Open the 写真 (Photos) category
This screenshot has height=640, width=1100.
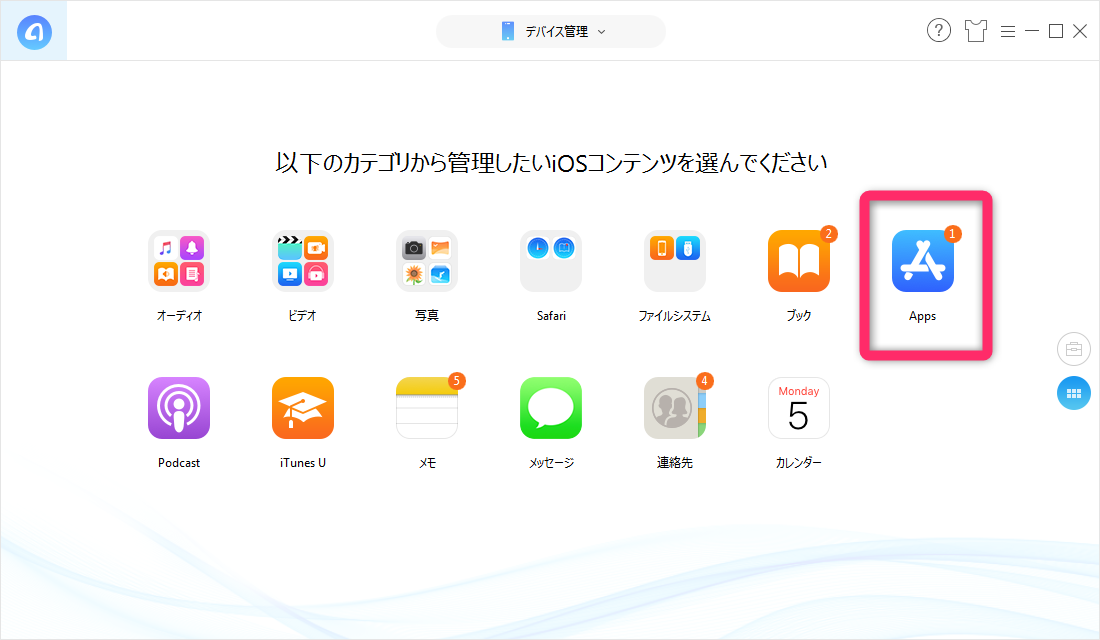pos(427,261)
